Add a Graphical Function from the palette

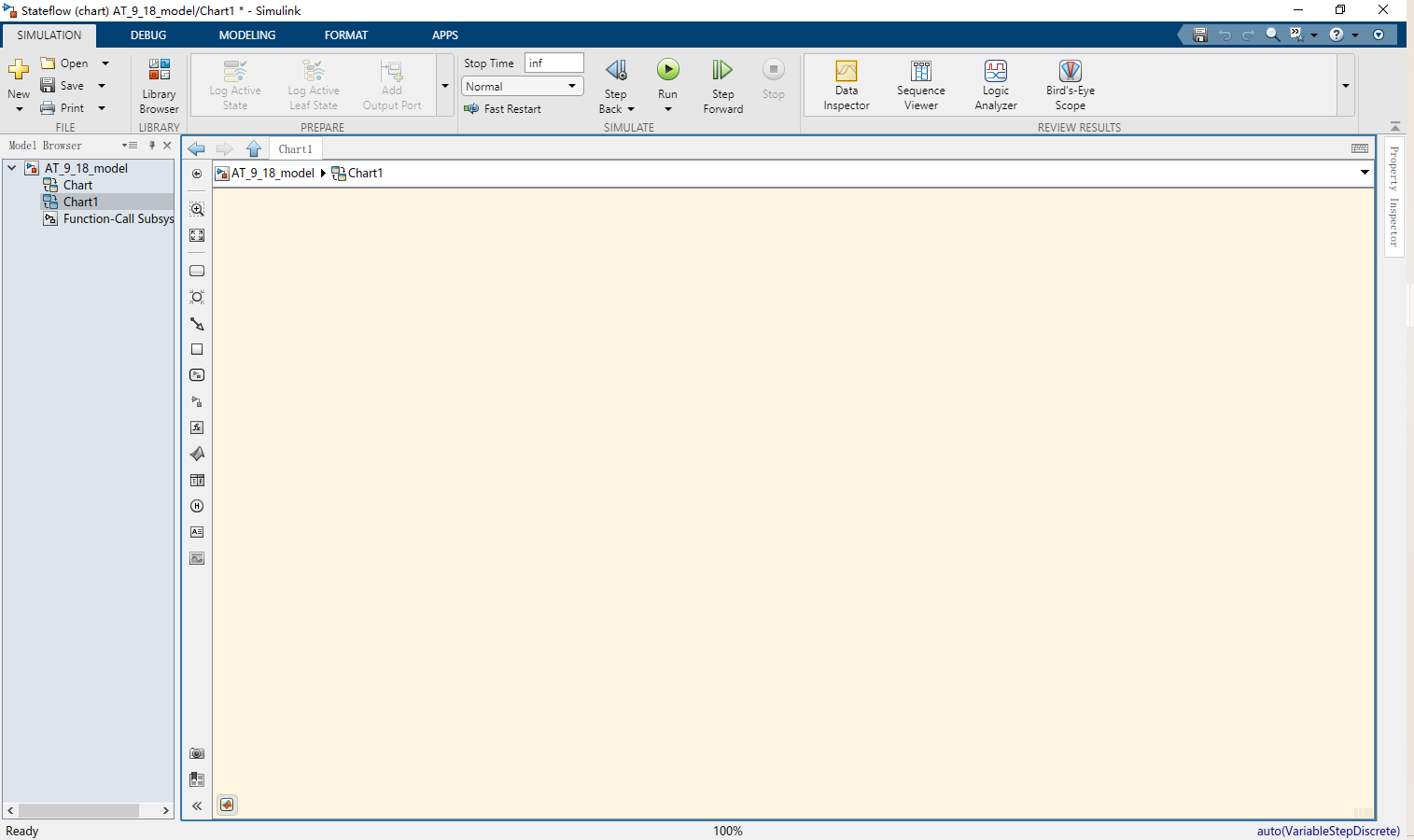point(197,427)
